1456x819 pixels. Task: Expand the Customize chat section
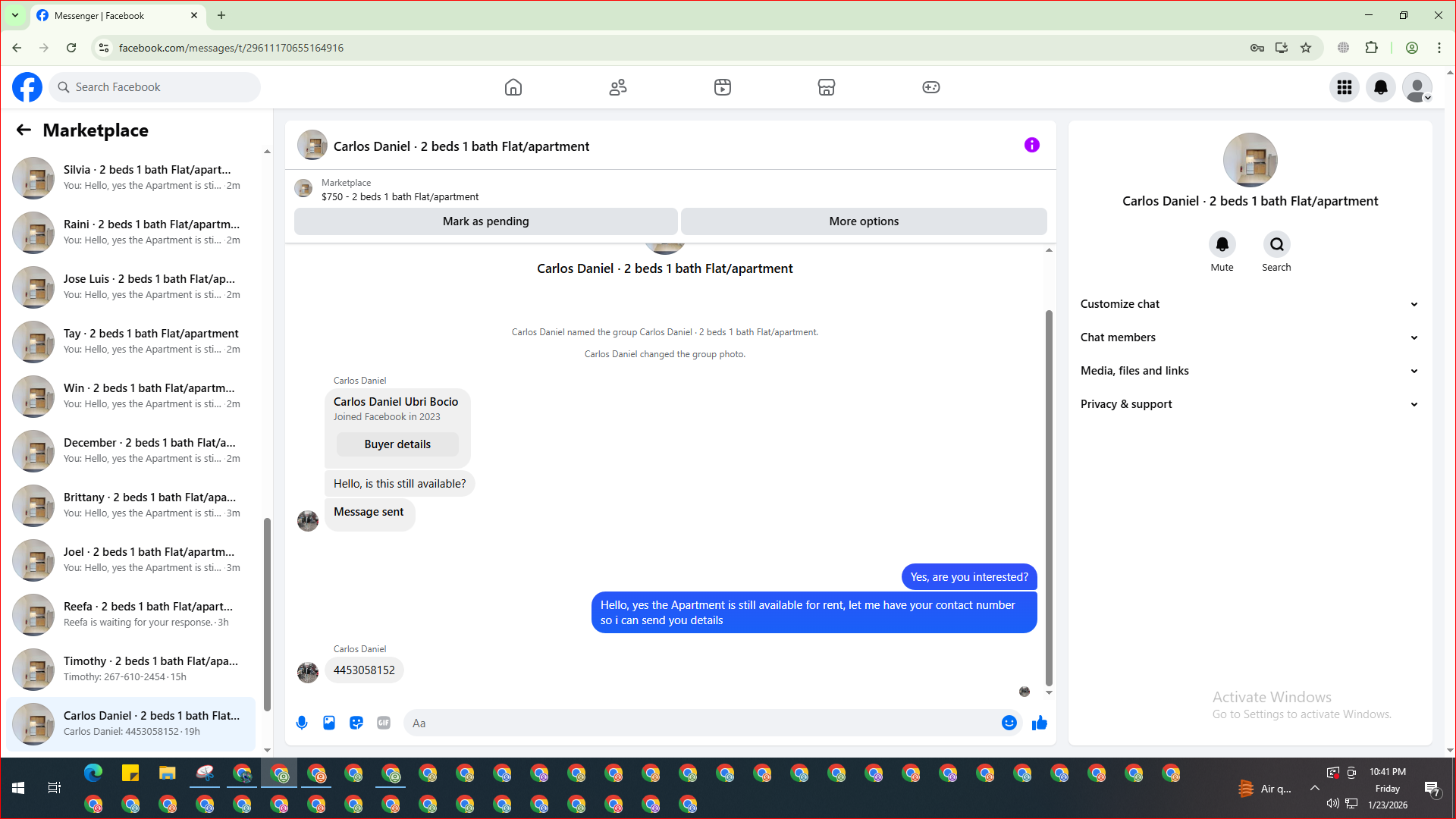1249,304
